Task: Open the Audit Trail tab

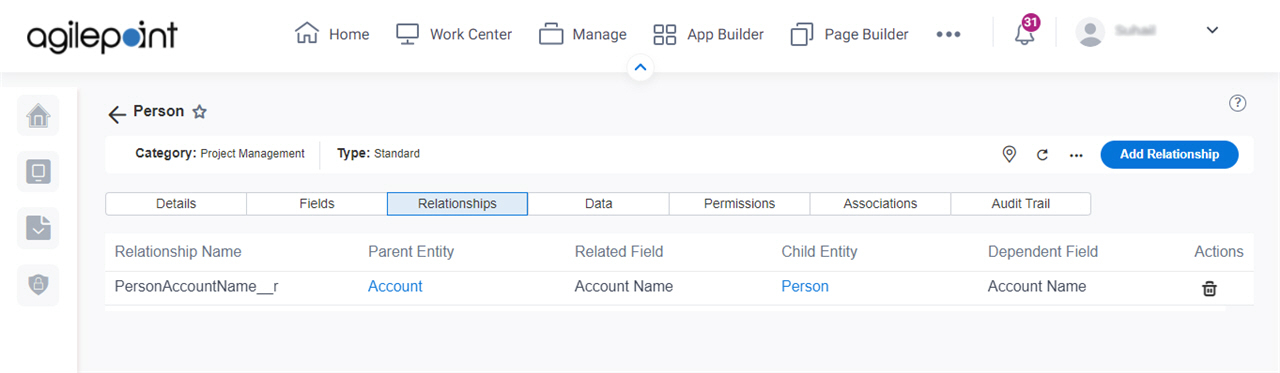Action: [x=1021, y=203]
